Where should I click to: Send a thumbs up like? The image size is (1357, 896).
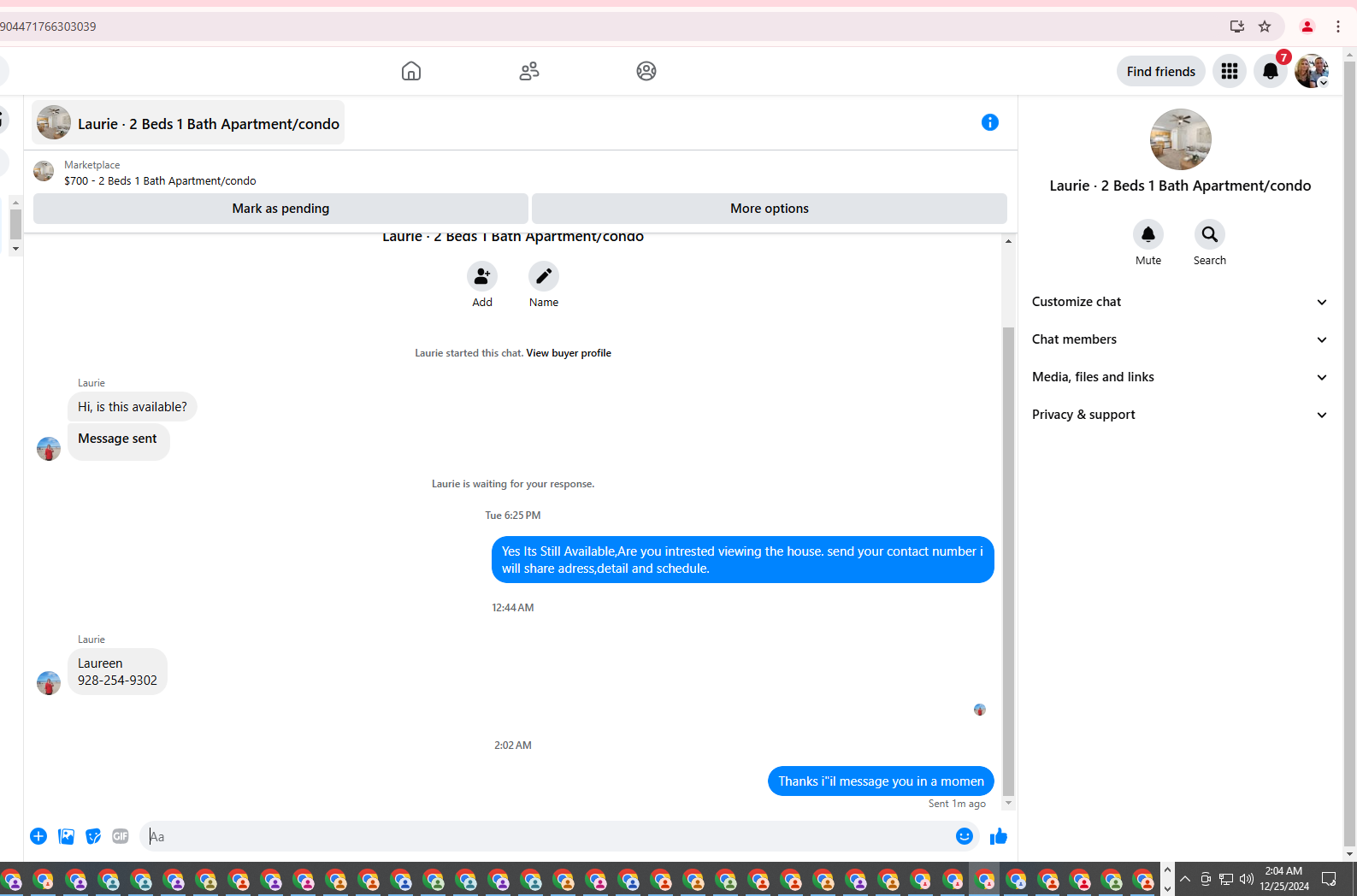pyautogui.click(x=999, y=836)
